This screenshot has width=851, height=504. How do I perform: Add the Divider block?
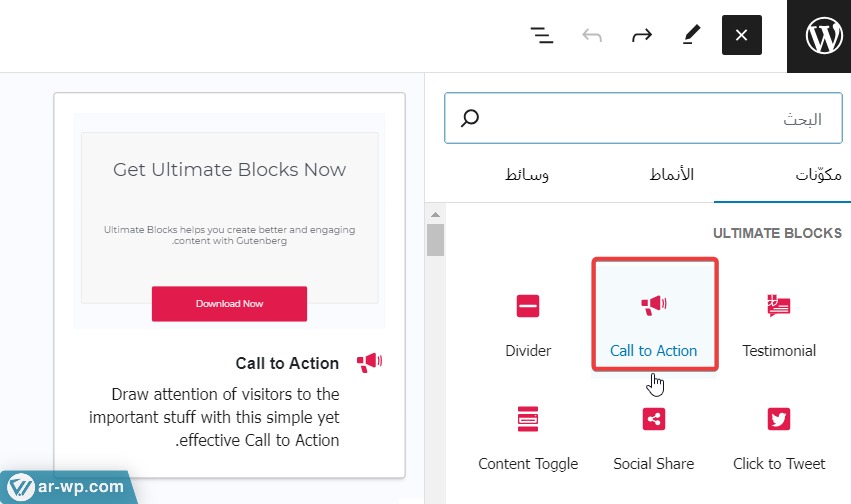528,307
